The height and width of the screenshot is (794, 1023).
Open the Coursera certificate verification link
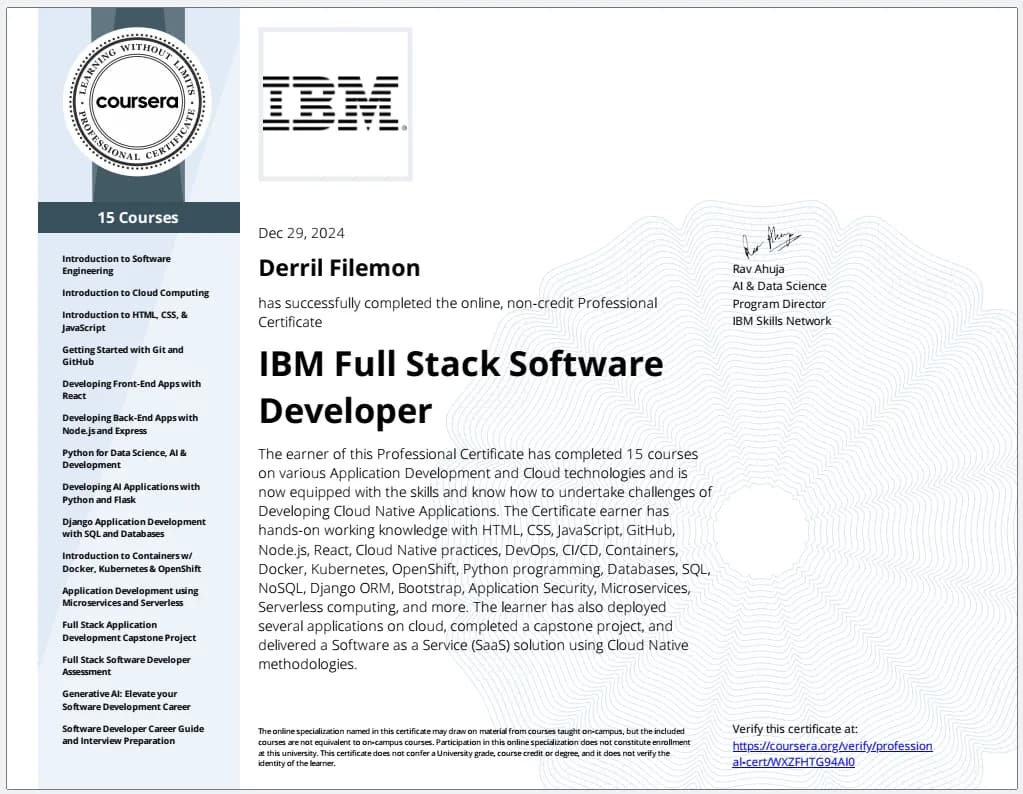832,754
